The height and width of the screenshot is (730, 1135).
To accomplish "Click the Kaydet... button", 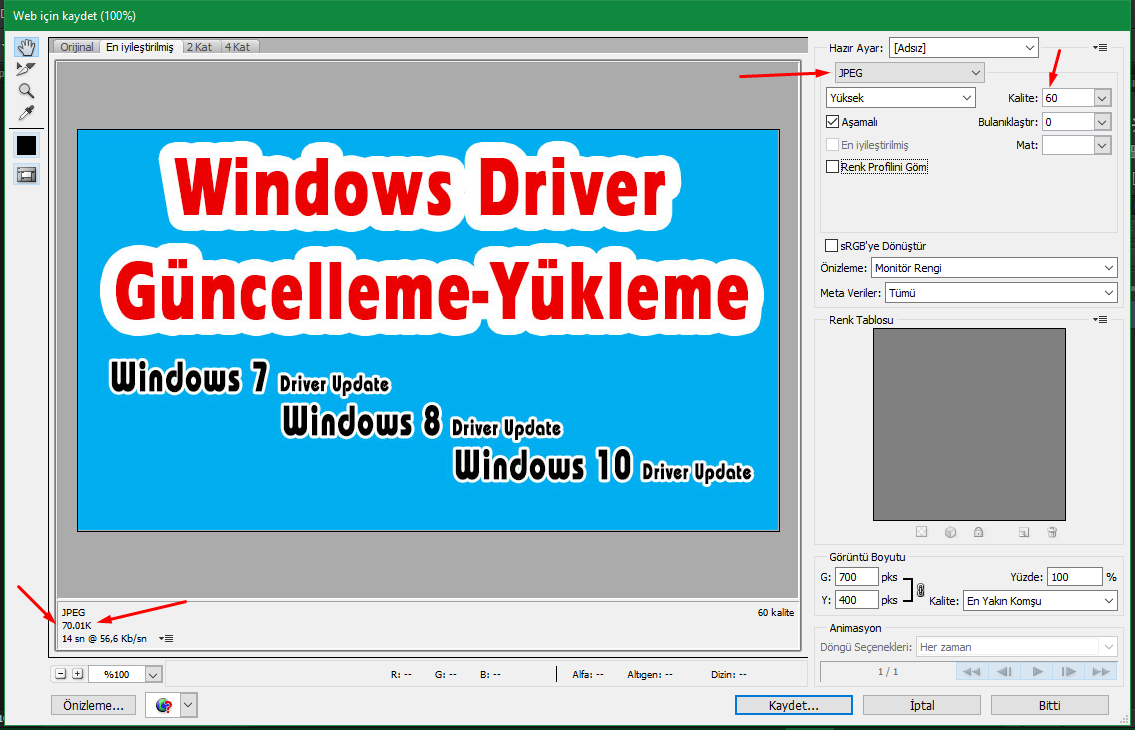I will pos(793,705).
